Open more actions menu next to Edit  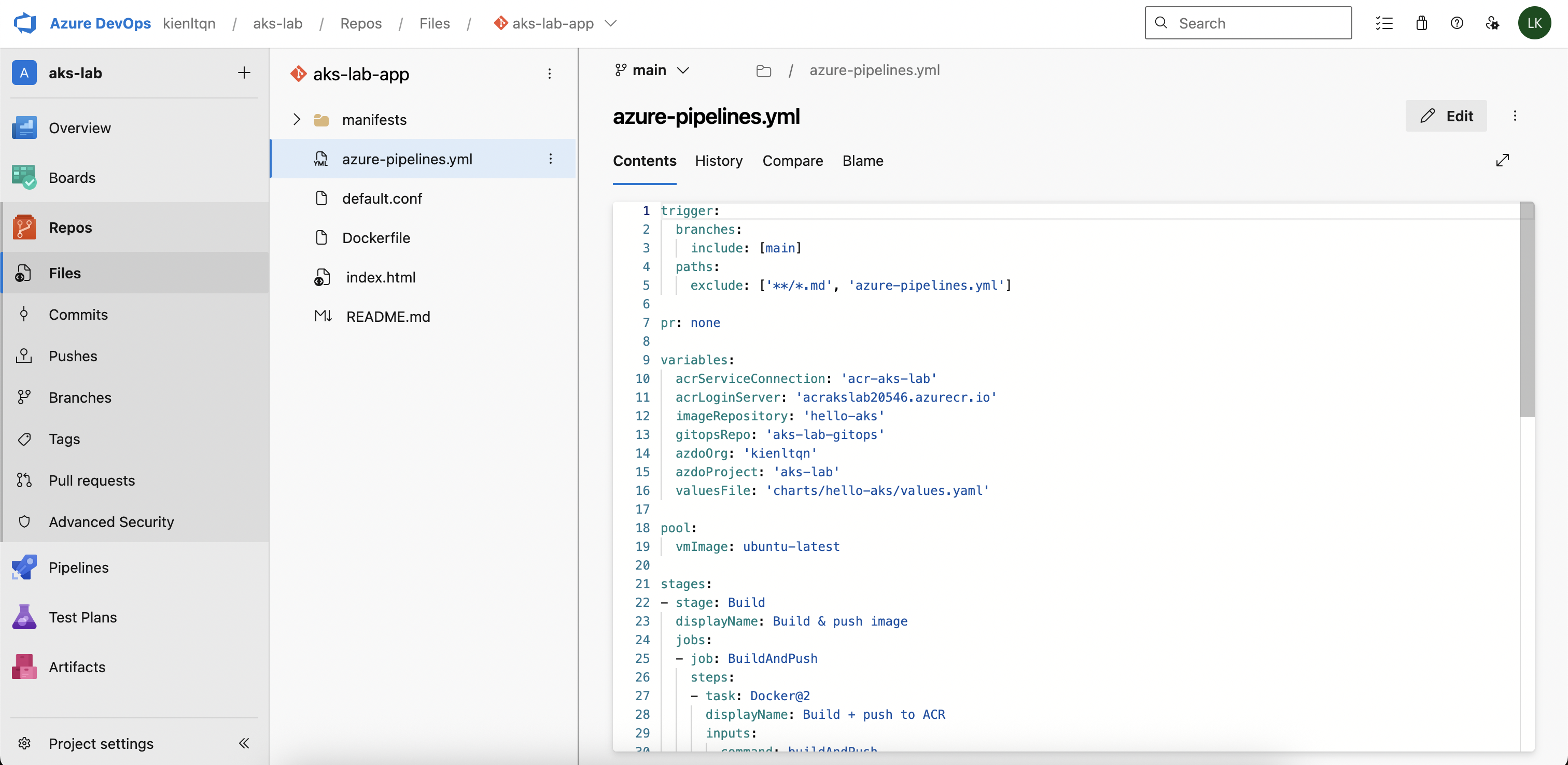pos(1515,116)
